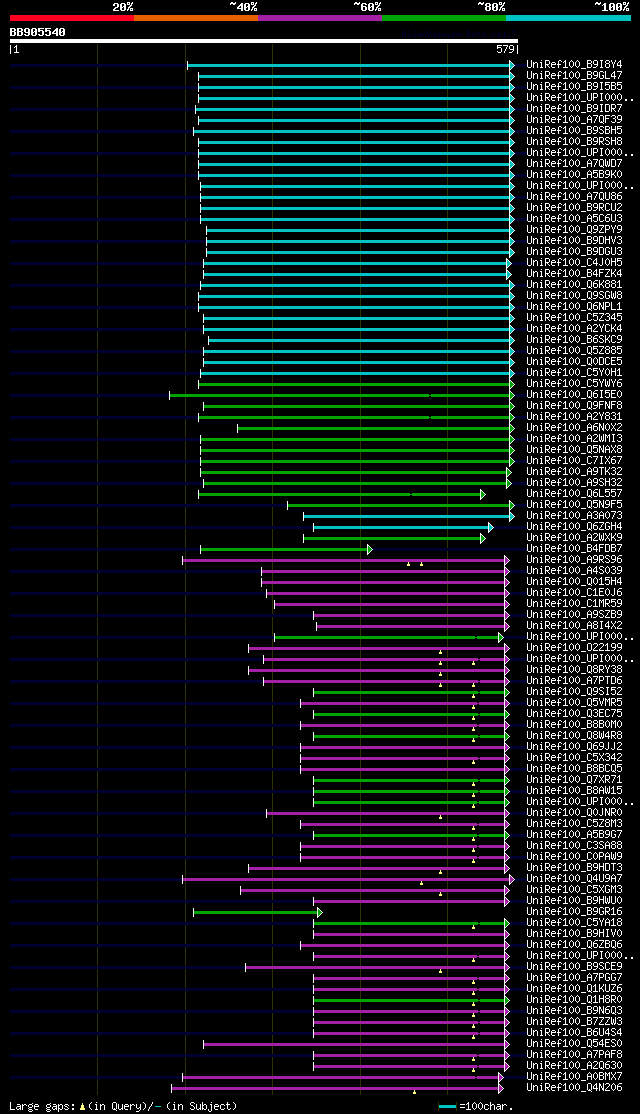Select the UniRef100_B4FDB7 label

pos(574,549)
